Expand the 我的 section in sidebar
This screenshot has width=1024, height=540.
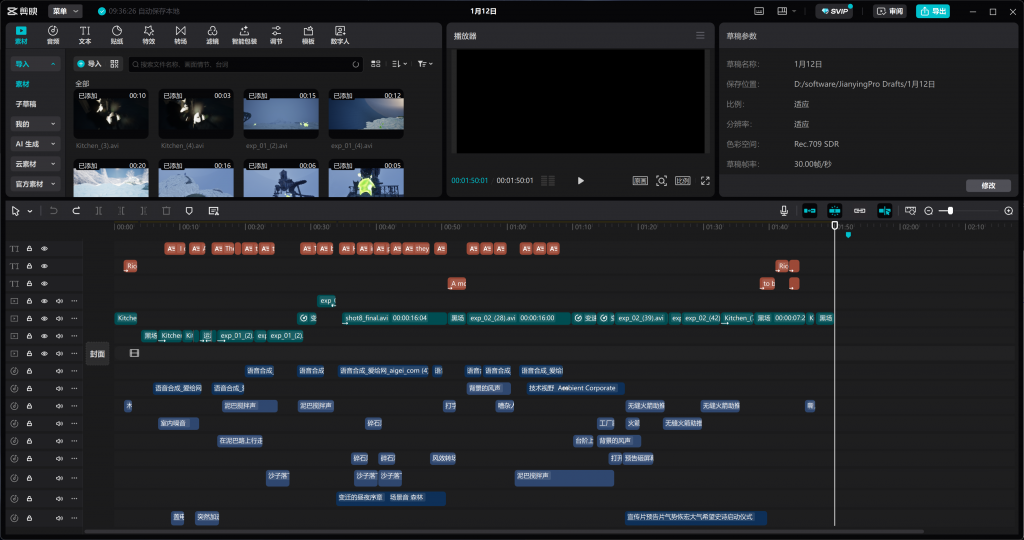click(35, 124)
